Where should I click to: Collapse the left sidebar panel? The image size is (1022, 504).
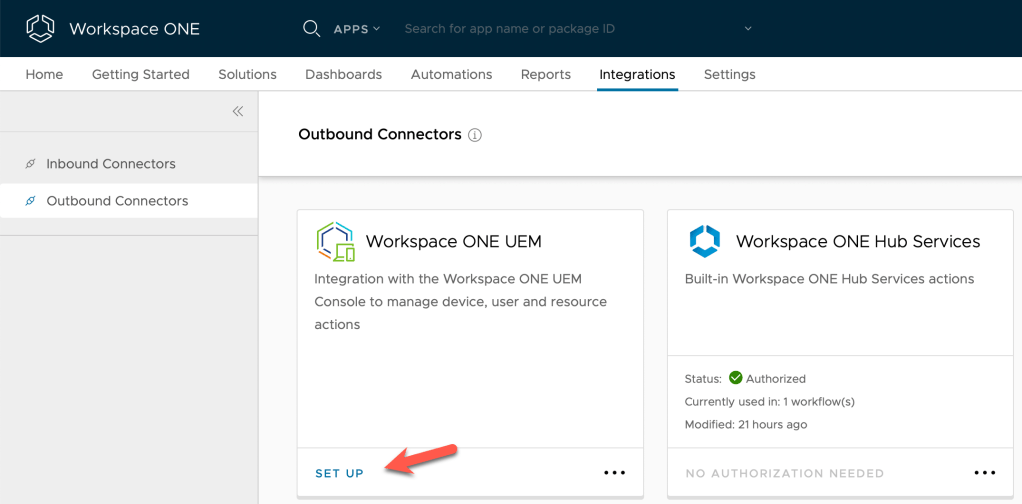tap(237, 111)
